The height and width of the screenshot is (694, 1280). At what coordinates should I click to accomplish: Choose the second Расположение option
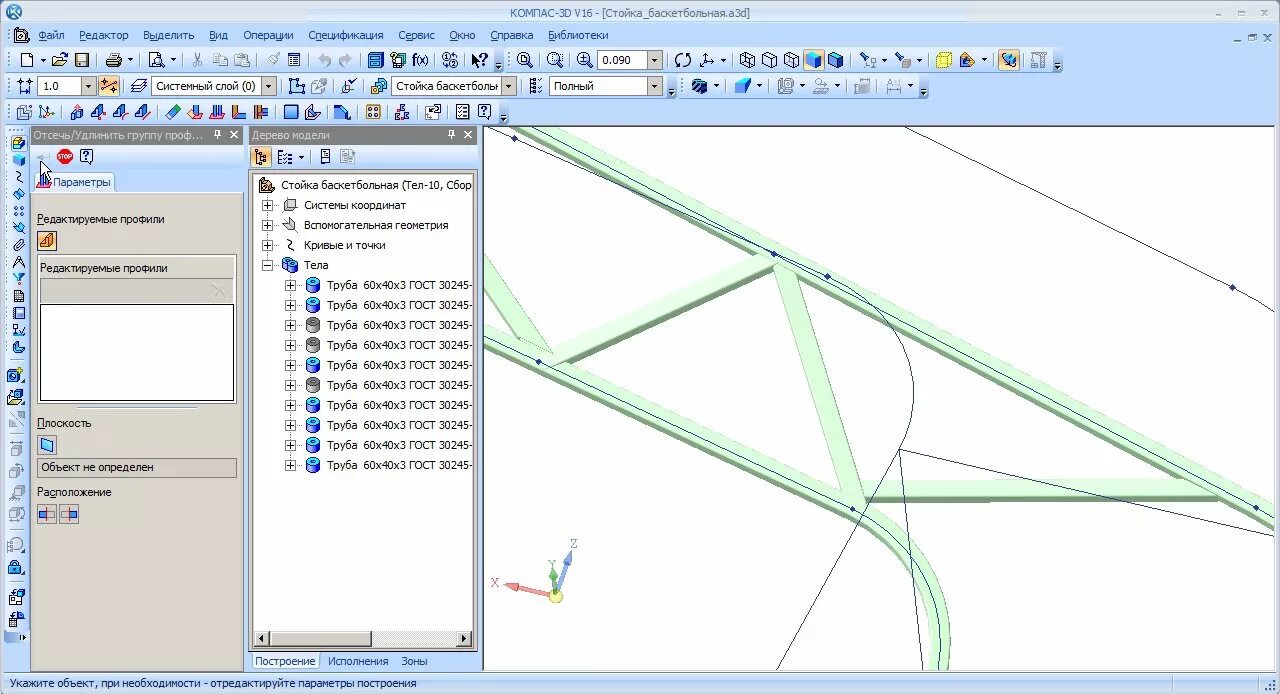pos(69,514)
